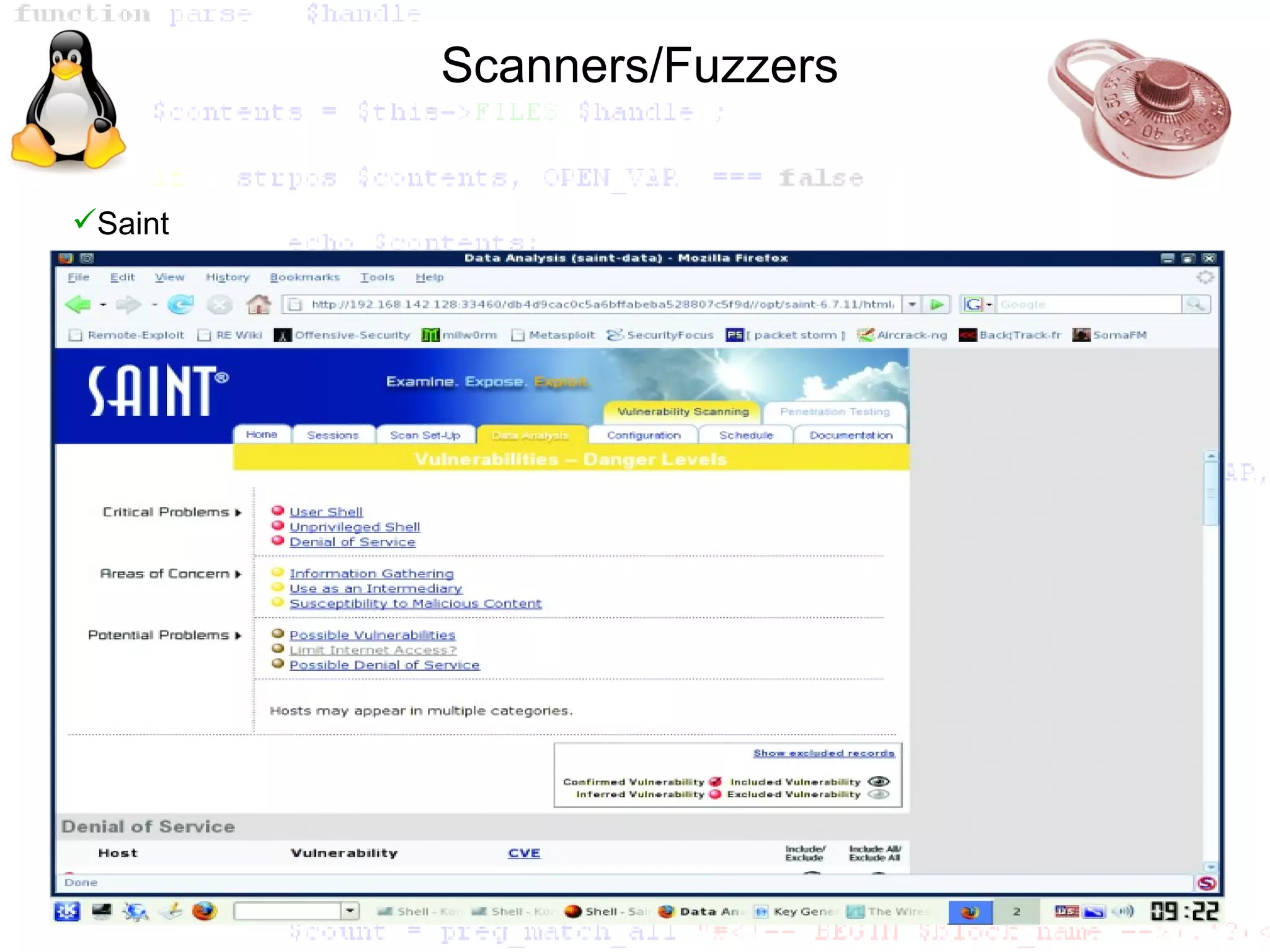Open the User Shell link

coord(326,512)
